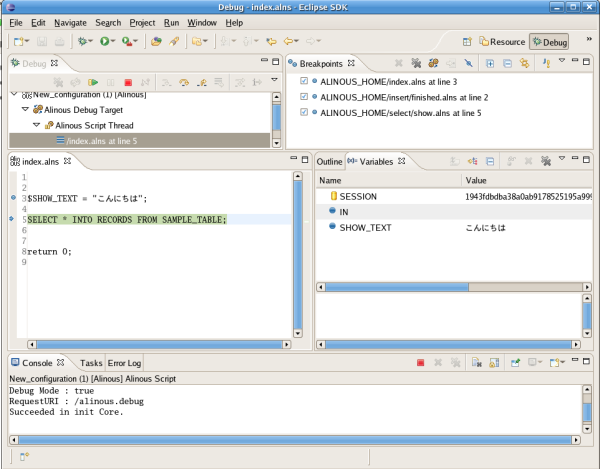Open the Navigate menu

point(70,23)
